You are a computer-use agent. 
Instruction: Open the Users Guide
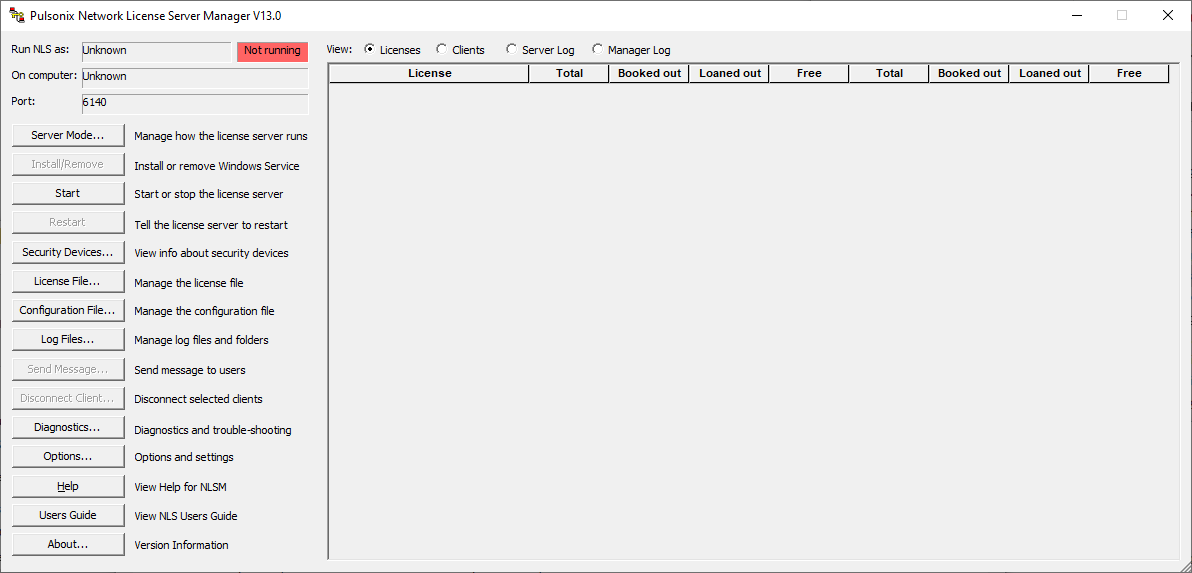(x=68, y=515)
